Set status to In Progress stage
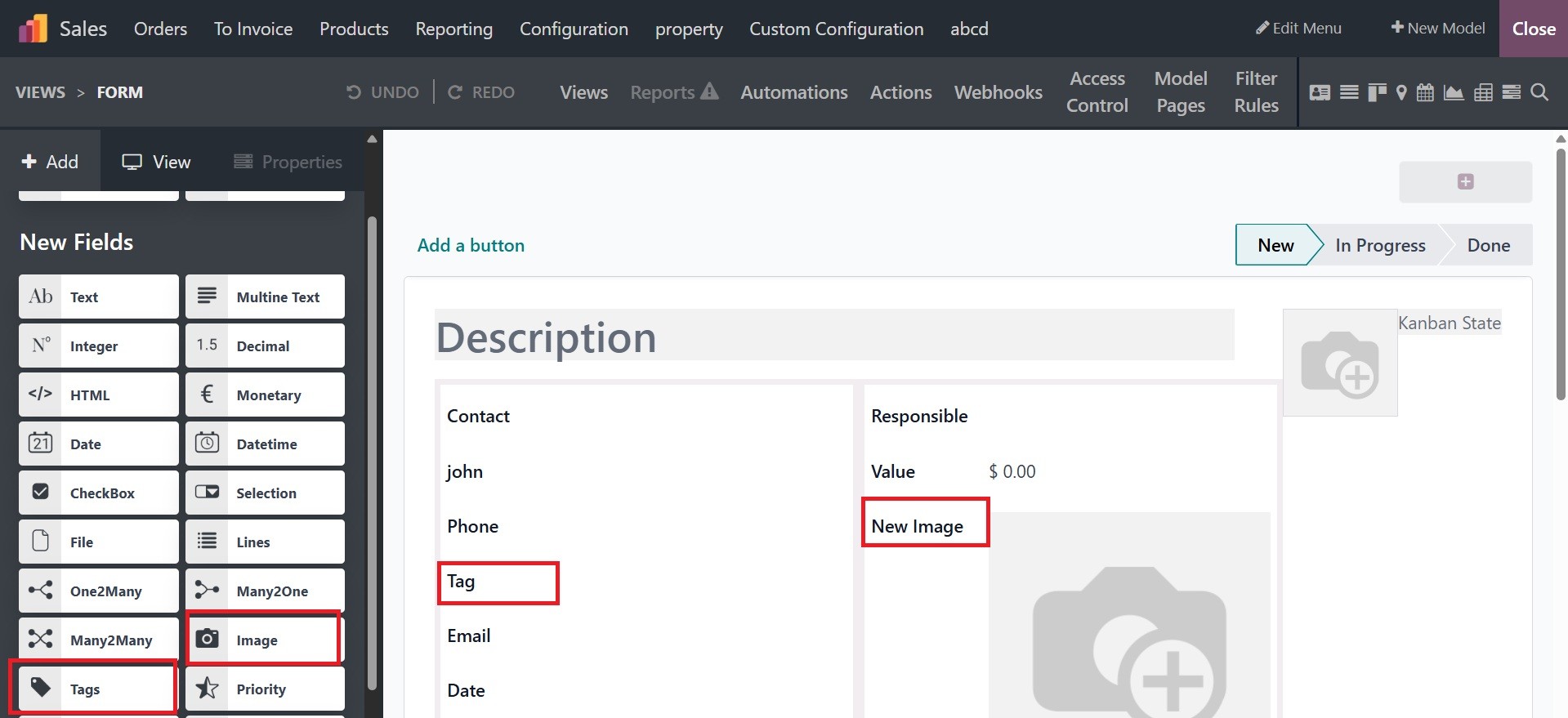Viewport: 1568px width, 718px height. click(x=1380, y=245)
